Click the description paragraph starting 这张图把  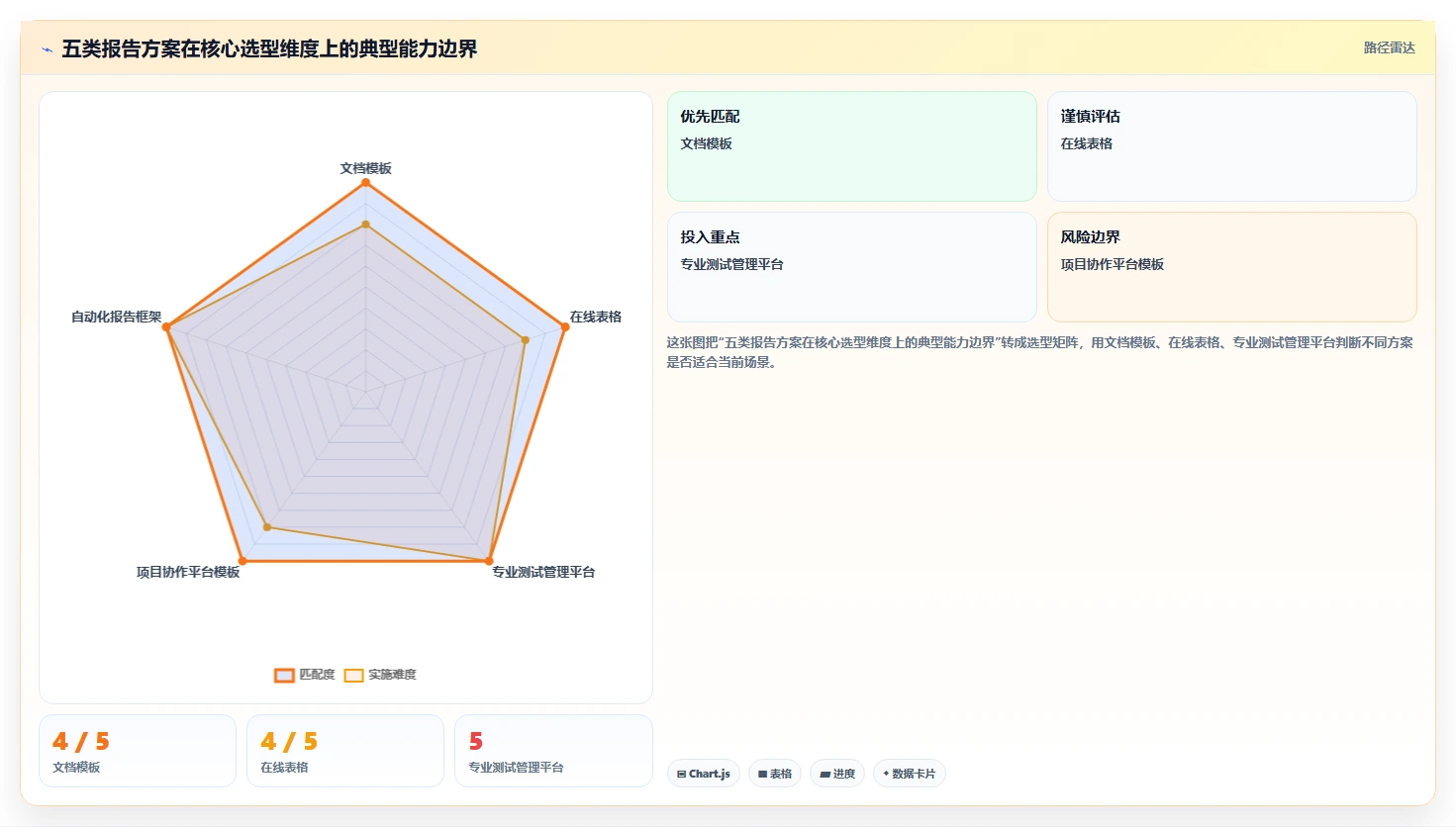click(1039, 352)
